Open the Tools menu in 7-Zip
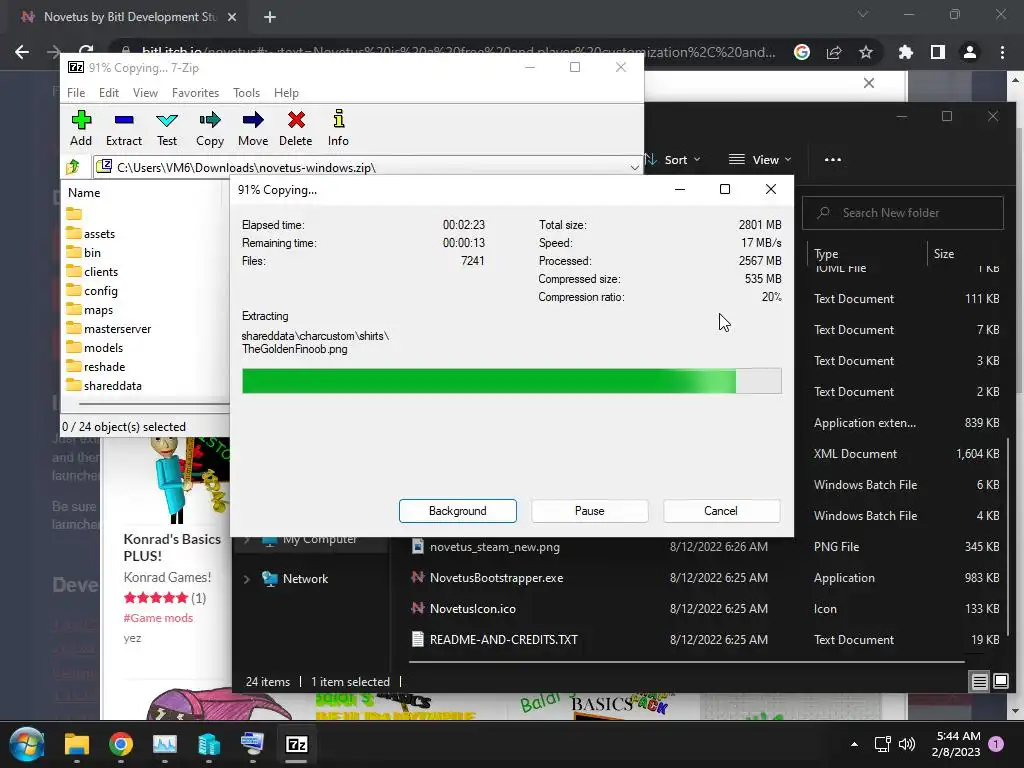The height and width of the screenshot is (768, 1024). [x=246, y=93]
